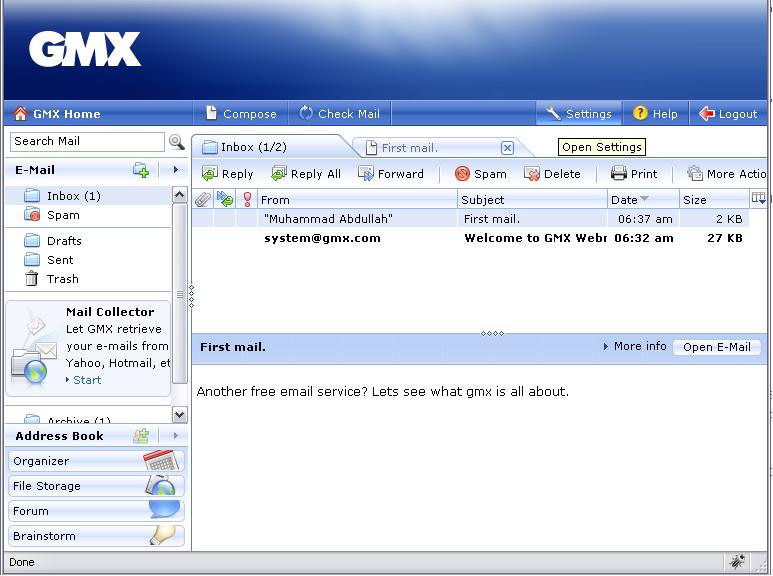
Task: Click the search magnifier icon
Action: point(176,142)
